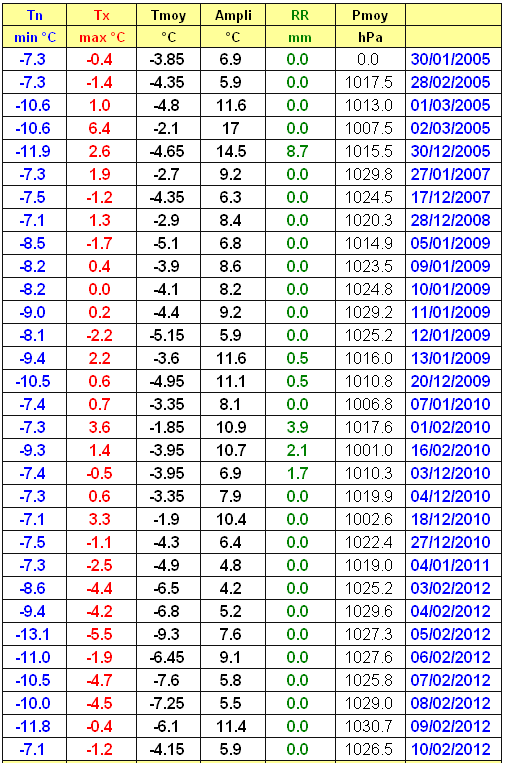Select the 04/01/2011 date link
Image resolution: width=505 pixels, height=763 pixels.
pos(451,565)
